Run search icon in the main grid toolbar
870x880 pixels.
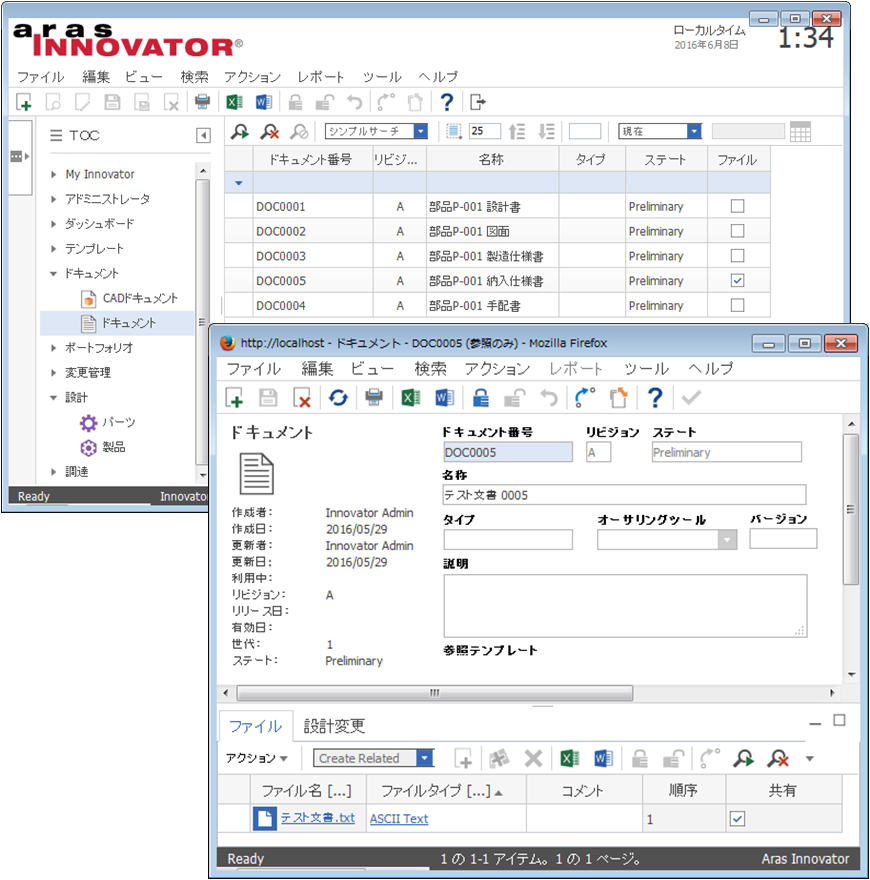coord(240,132)
